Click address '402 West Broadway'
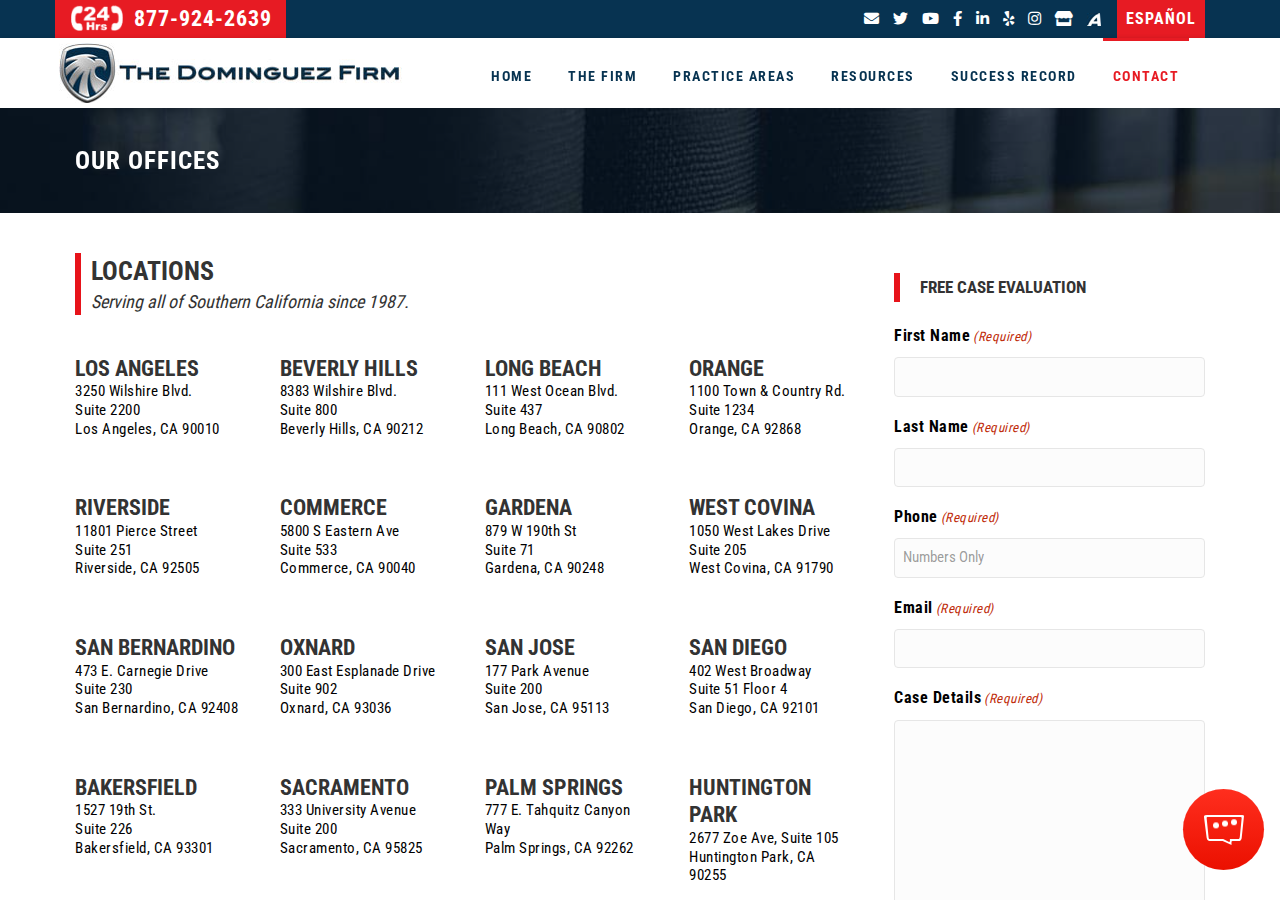The width and height of the screenshot is (1280, 900). (x=750, y=671)
